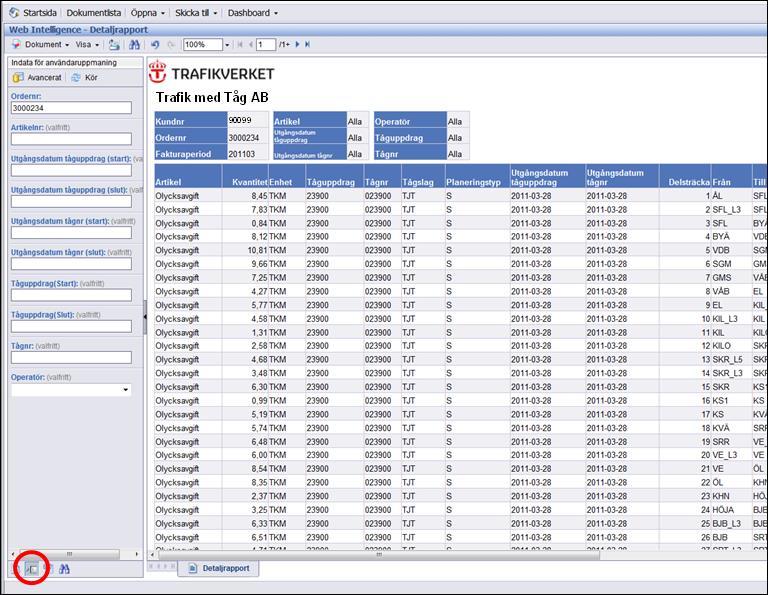The width and height of the screenshot is (768, 595).
Task: Click the Tågnr input field
Action: point(72,357)
